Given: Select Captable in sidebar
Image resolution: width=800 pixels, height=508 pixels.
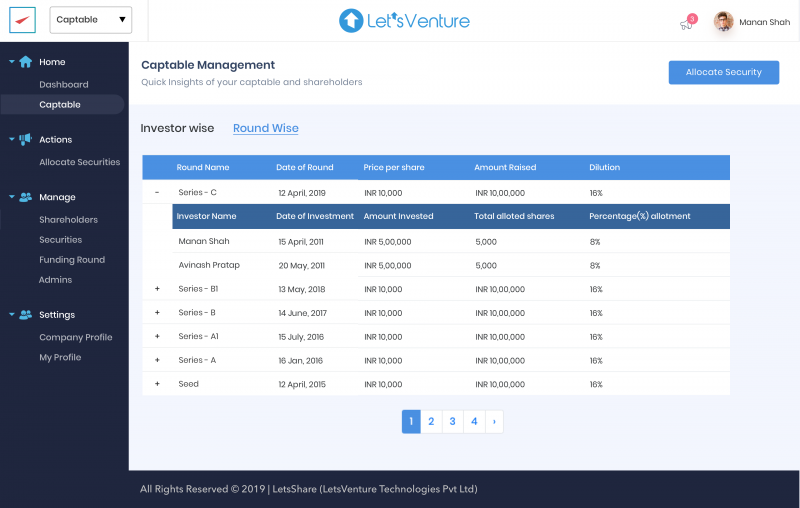Looking at the screenshot, I should tap(62, 105).
